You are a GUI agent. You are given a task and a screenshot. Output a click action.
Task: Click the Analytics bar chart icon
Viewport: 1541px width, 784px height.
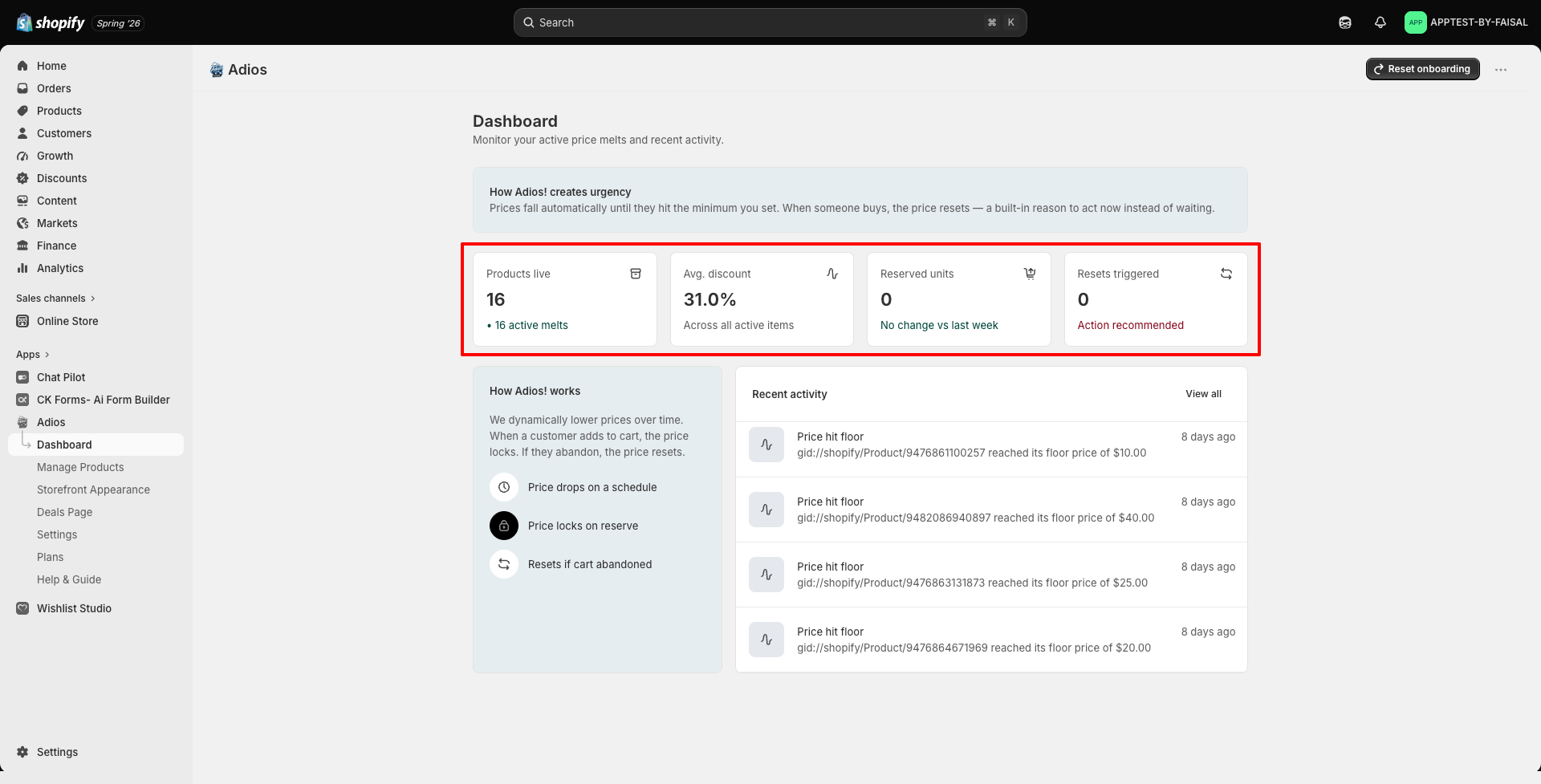tap(22, 268)
